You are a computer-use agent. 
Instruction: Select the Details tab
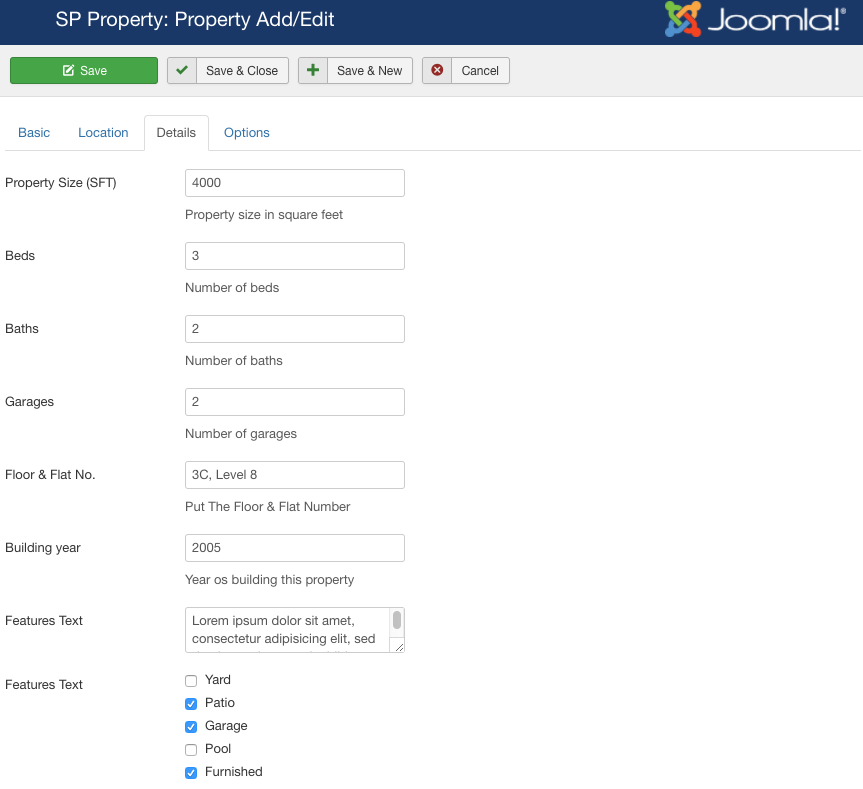click(176, 132)
